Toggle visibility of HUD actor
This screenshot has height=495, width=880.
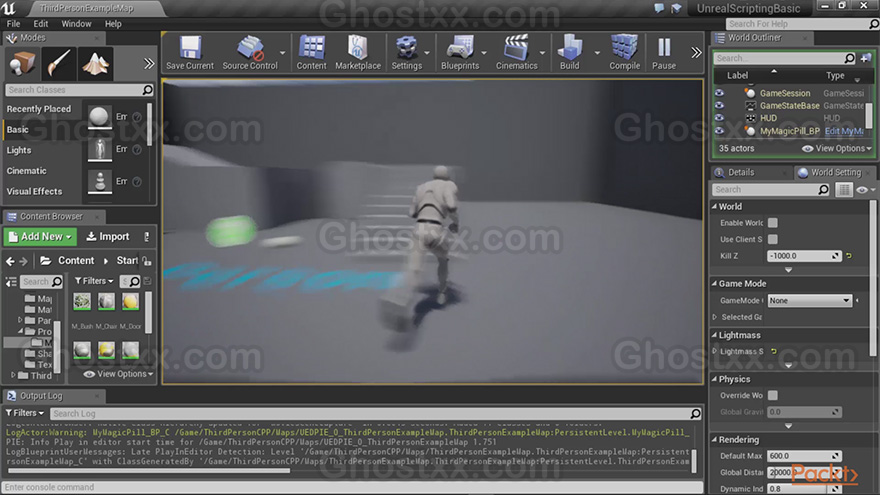[719, 117]
